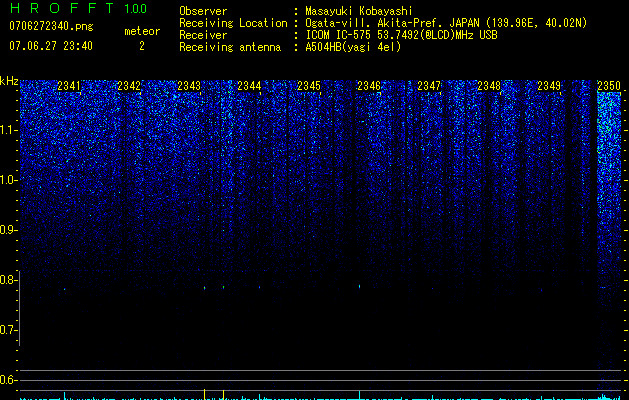629x400 pixels.
Task: Click receiver value ICOM IC-575 53.7492 MHz
Action: (401, 35)
